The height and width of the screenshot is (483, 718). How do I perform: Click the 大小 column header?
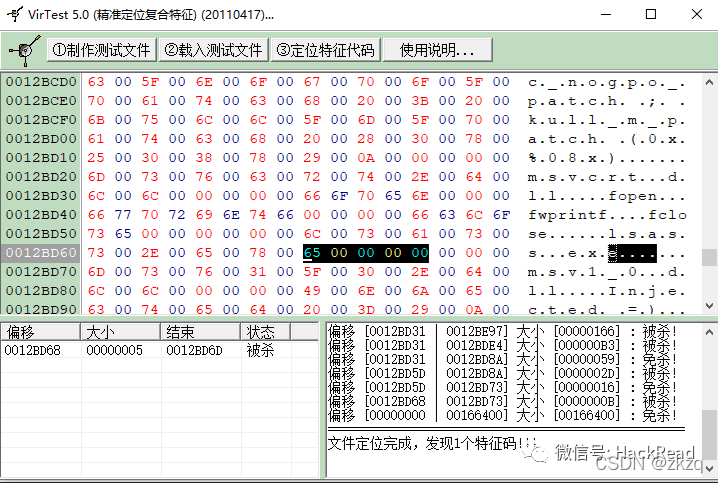120,332
